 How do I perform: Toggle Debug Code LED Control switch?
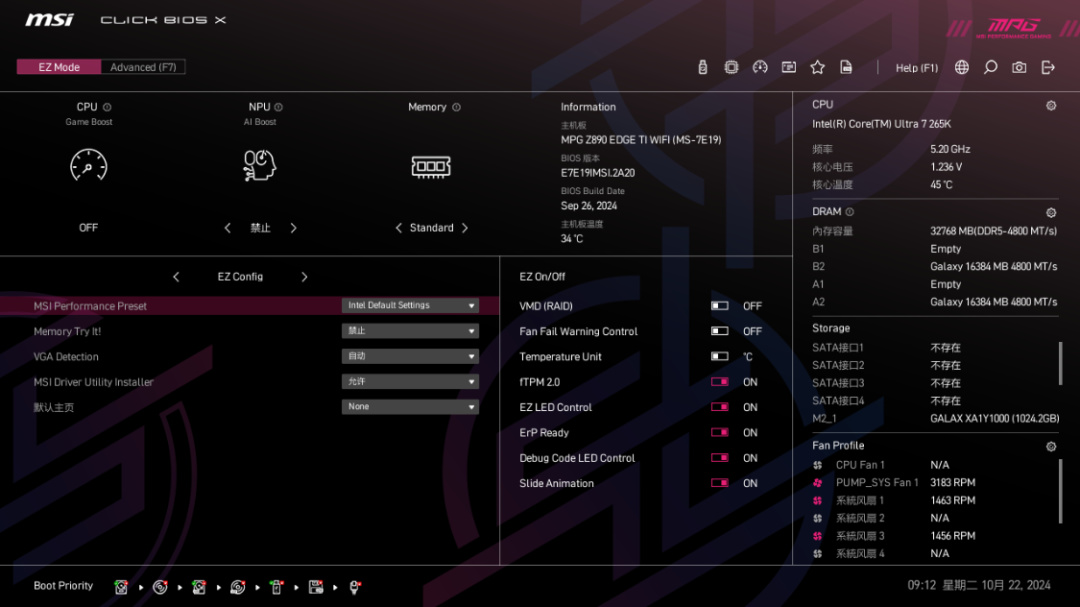pyautogui.click(x=720, y=458)
